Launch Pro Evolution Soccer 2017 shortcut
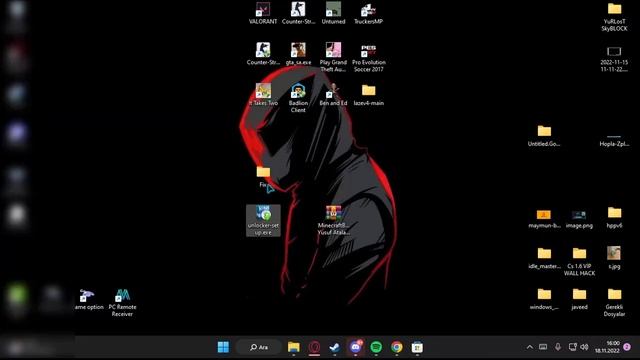 click(x=369, y=57)
